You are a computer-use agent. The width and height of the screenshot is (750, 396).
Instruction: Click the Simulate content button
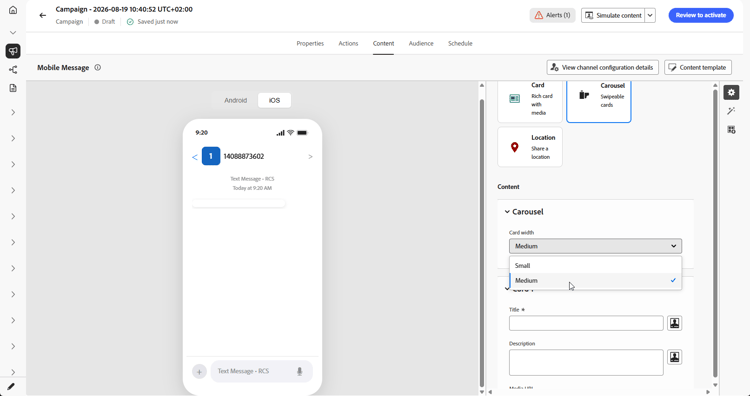(613, 15)
